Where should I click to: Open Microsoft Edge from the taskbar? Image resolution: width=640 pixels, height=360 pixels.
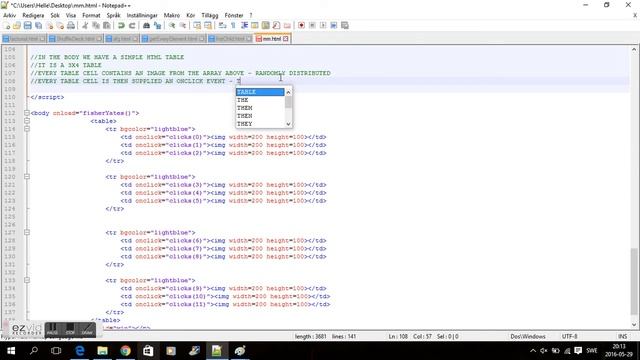coord(80,351)
